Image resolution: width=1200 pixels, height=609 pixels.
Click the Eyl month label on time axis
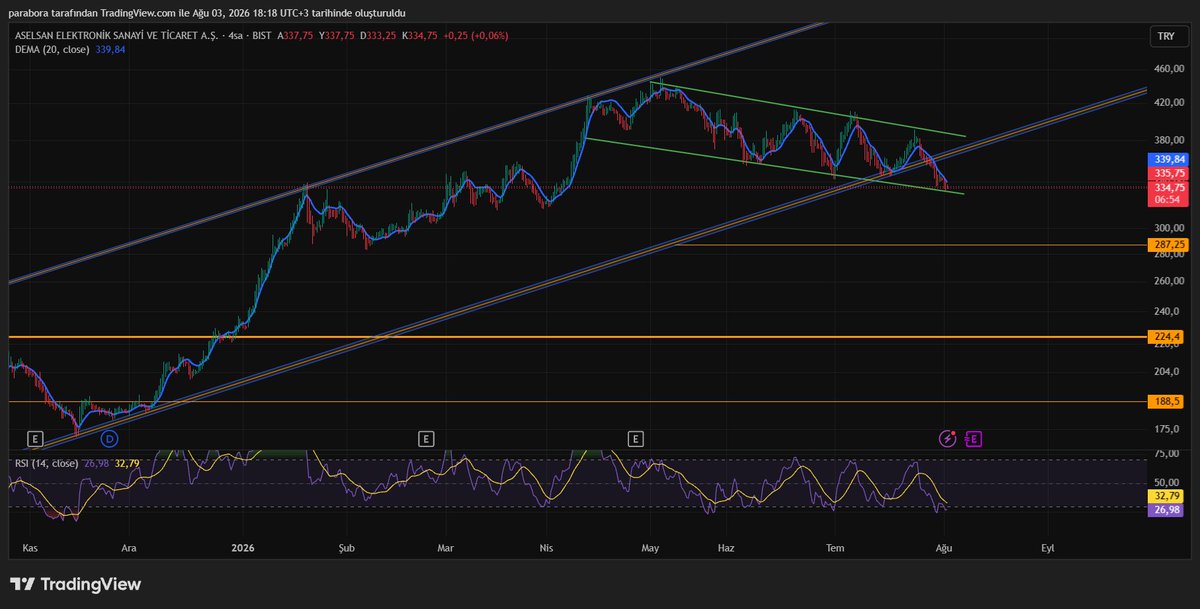click(1048, 549)
